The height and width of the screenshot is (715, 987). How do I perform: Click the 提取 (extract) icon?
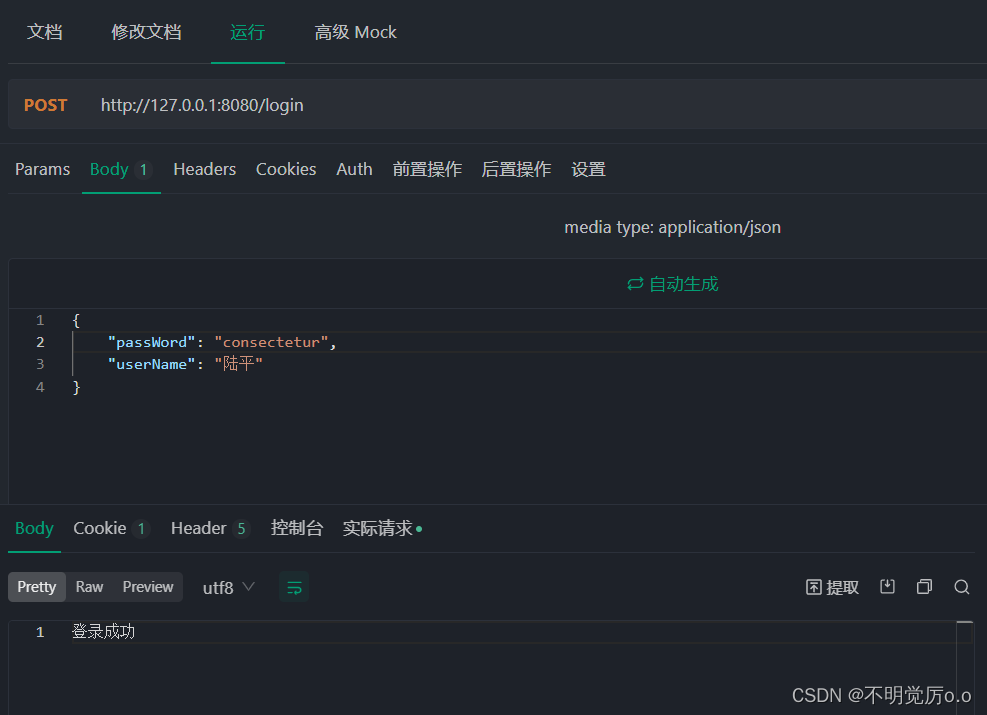point(831,587)
